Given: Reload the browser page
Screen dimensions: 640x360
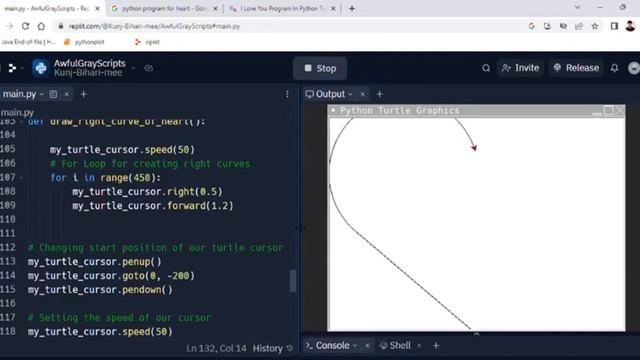Looking at the screenshot, I should [x=25, y=26].
